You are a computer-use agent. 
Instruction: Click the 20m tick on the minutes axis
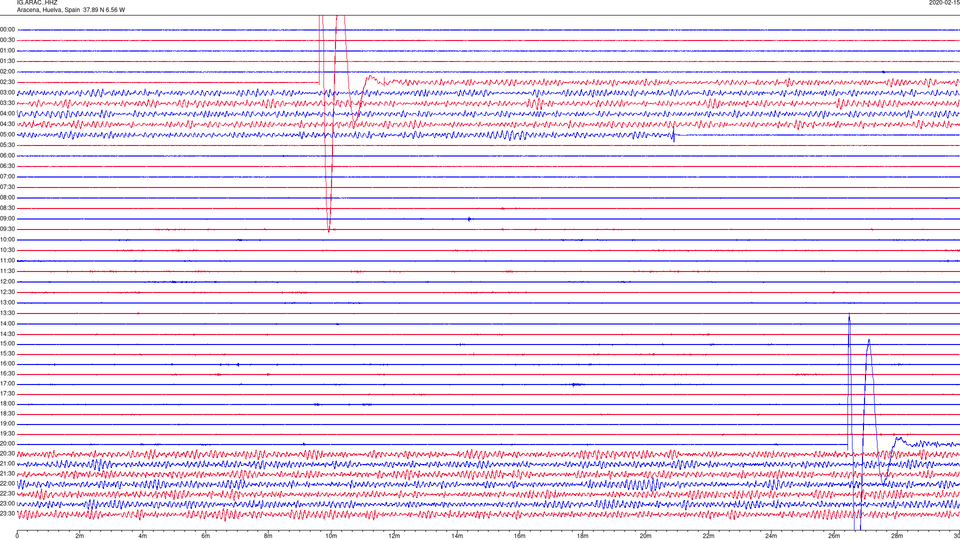(x=645, y=536)
